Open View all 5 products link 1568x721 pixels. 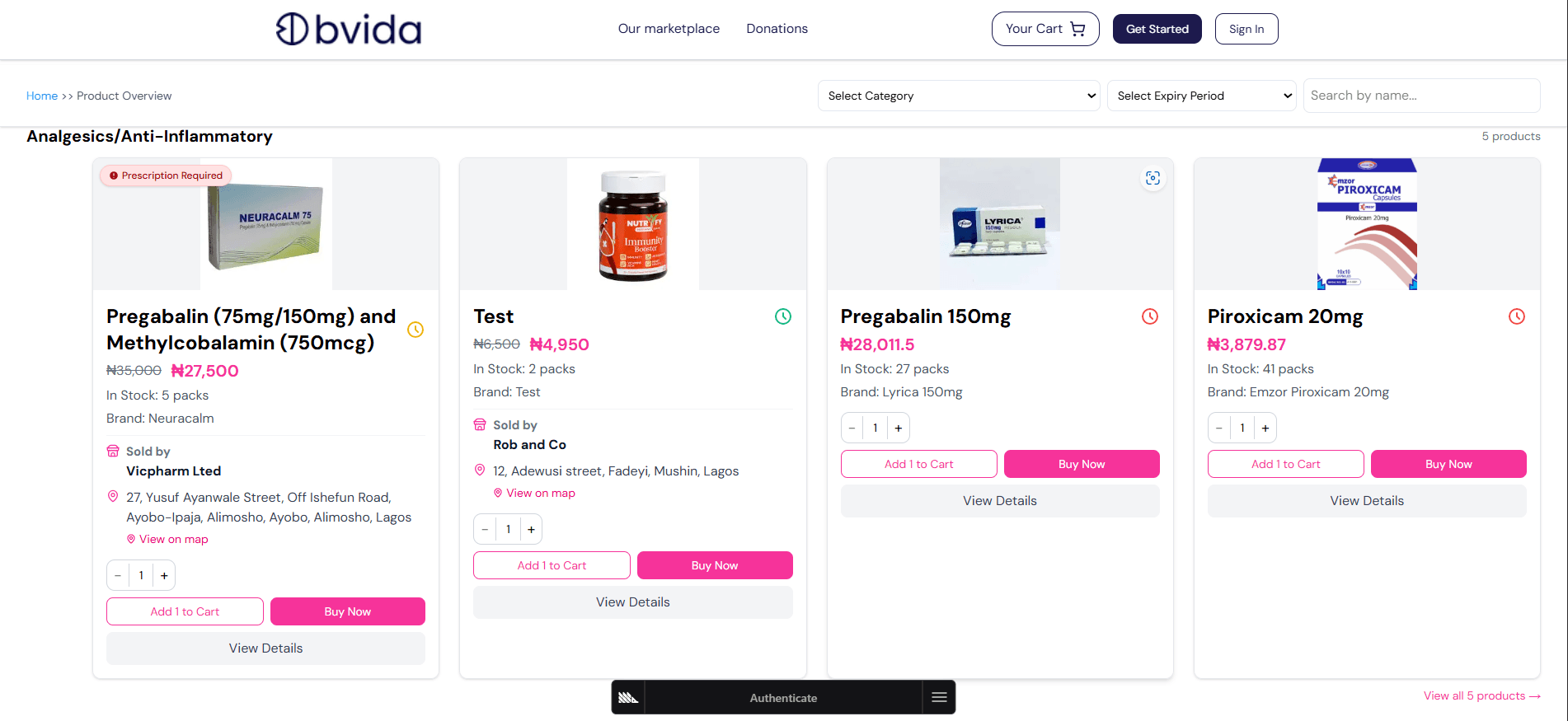pos(1482,695)
